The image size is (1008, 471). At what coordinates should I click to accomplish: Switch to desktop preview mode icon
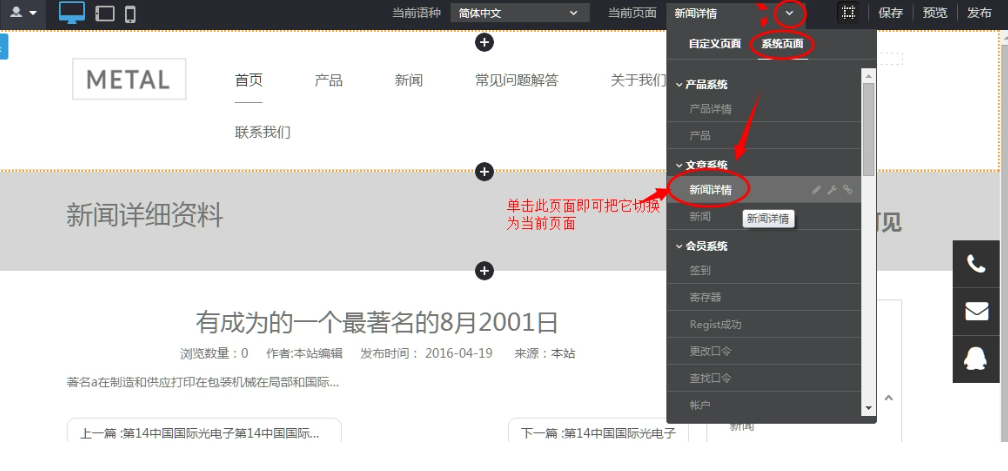point(72,13)
